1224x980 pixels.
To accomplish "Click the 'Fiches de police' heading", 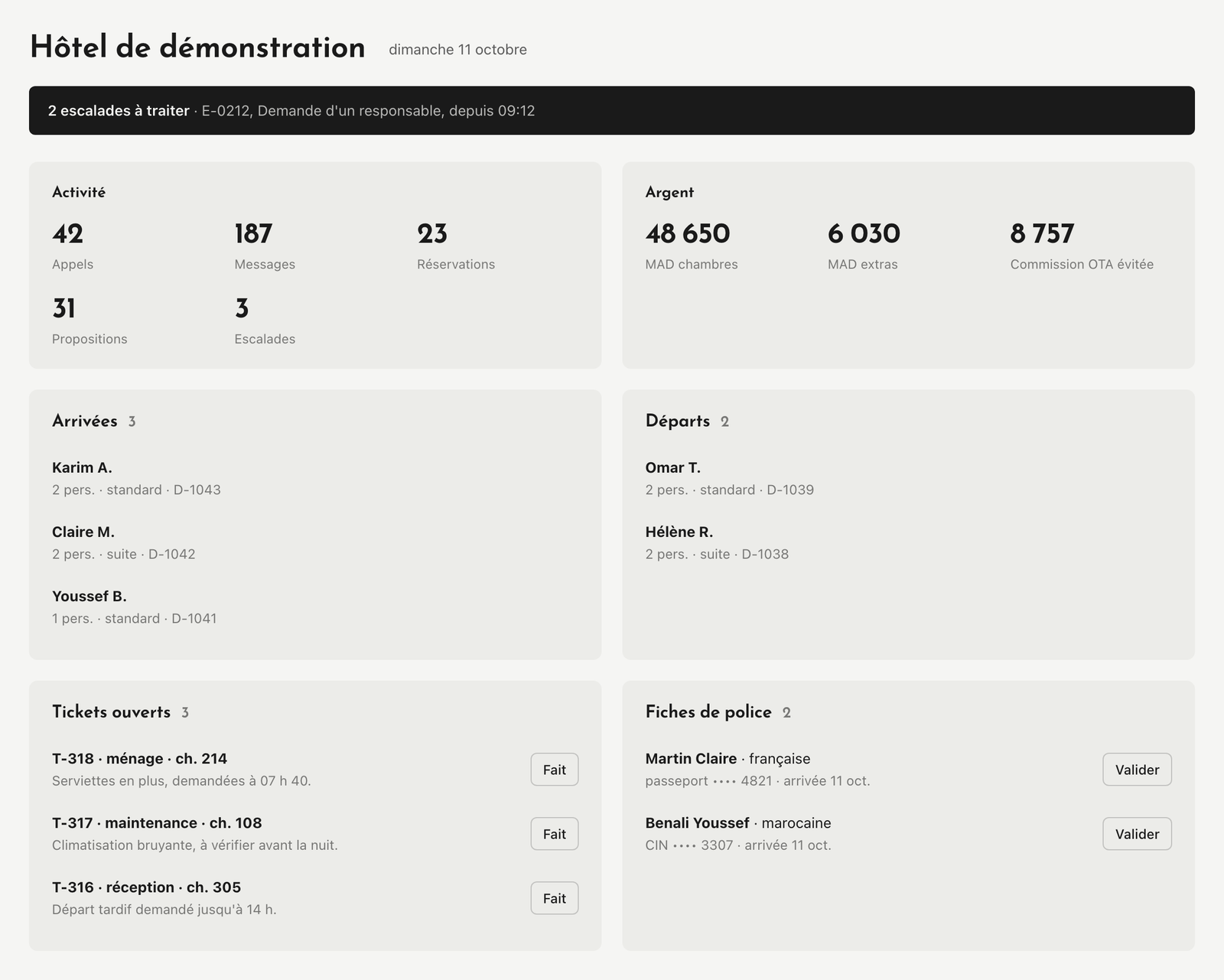I will (x=708, y=712).
